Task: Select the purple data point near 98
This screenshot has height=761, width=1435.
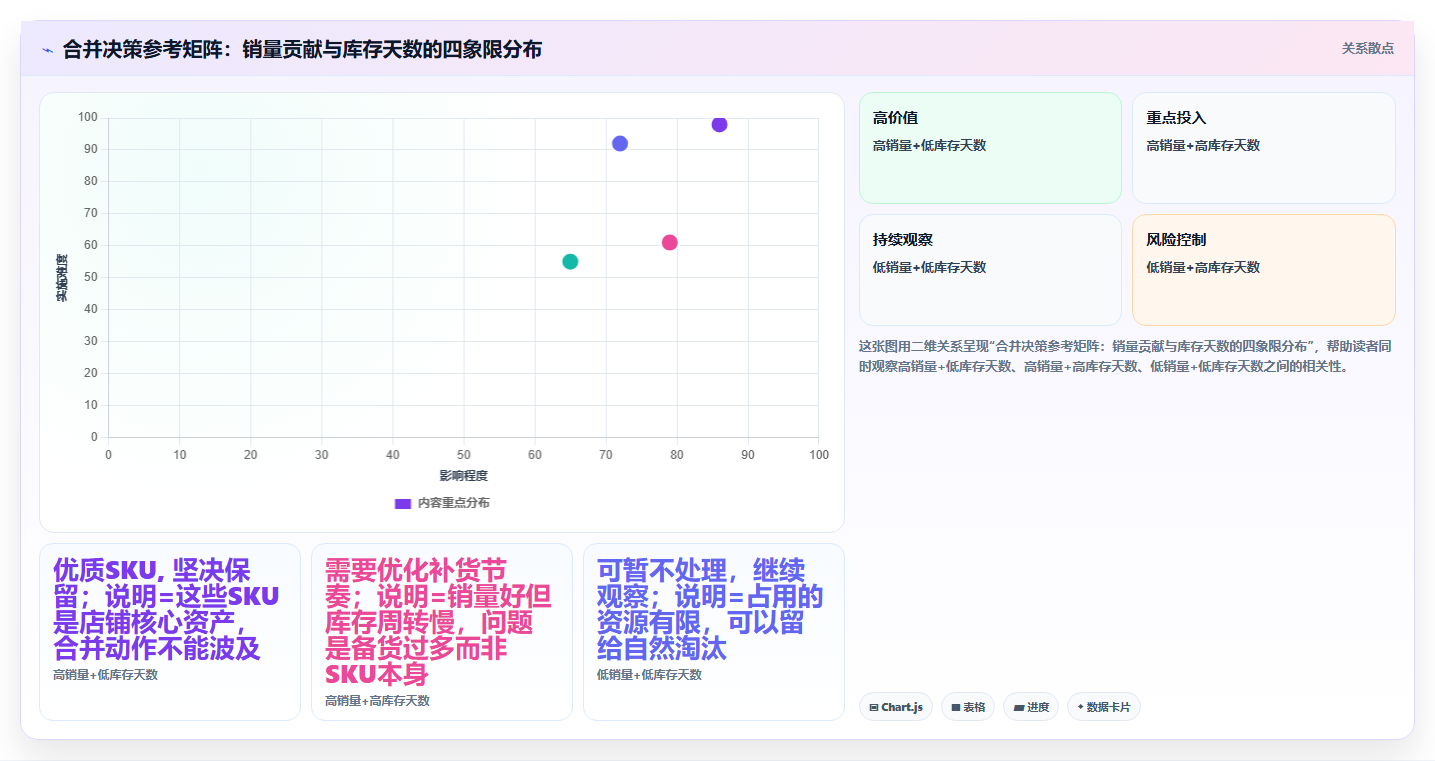Action: (719, 124)
